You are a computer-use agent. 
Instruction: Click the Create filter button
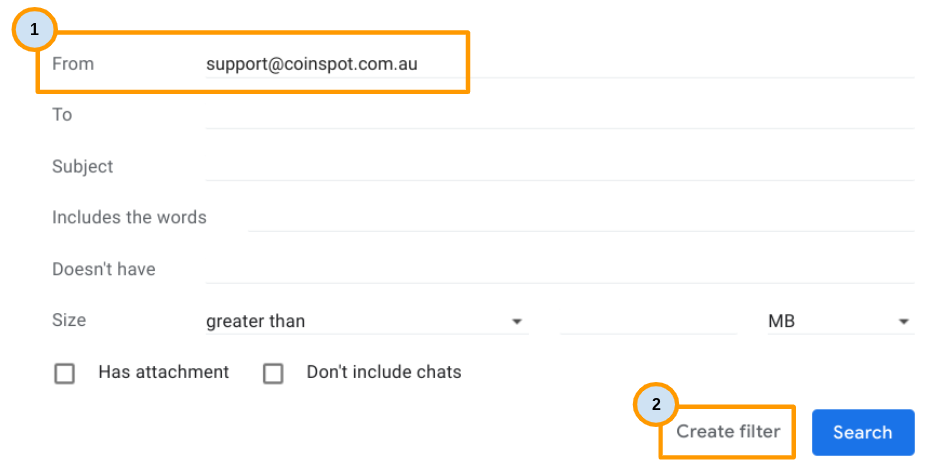tap(728, 432)
